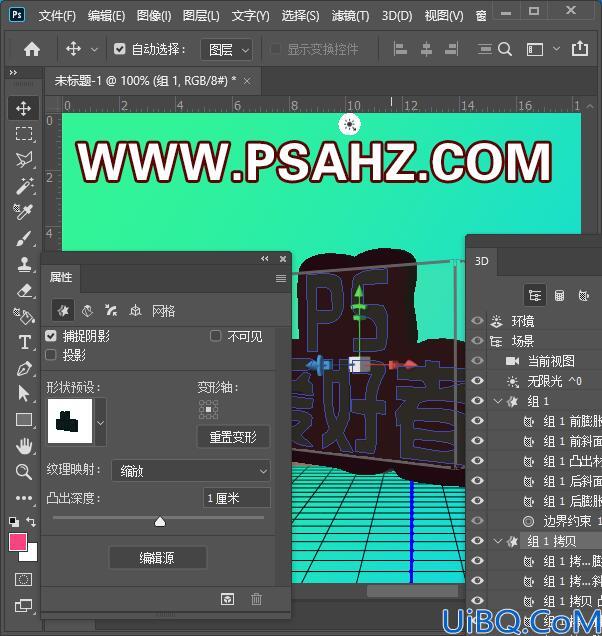This screenshot has height=636, width=602.
Task: Click the search magnifier in options bar
Action: [505, 49]
